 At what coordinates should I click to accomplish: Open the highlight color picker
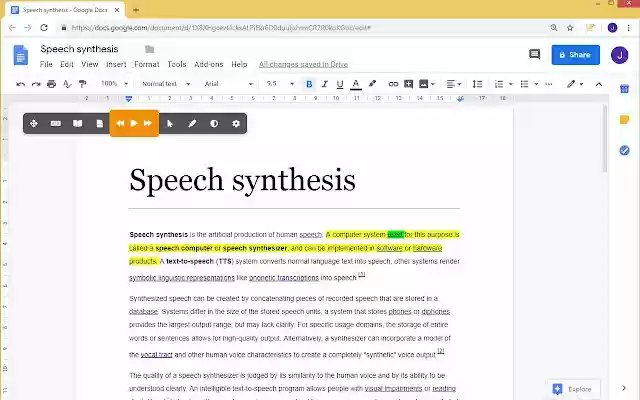coord(372,84)
